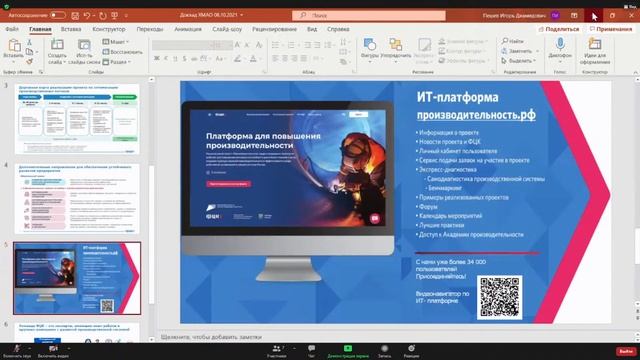
Task: Select slide 4 thumbnail
Action: point(77,199)
